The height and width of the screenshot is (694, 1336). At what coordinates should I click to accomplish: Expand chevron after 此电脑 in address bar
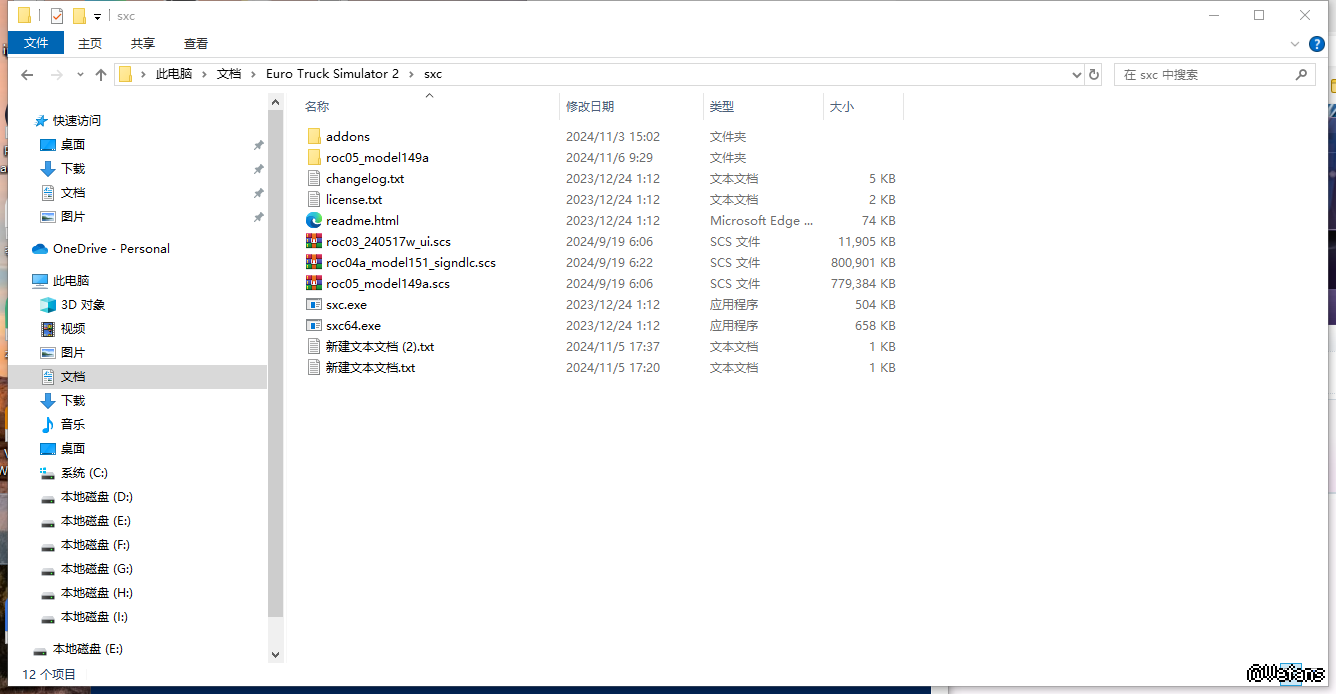[x=204, y=74]
